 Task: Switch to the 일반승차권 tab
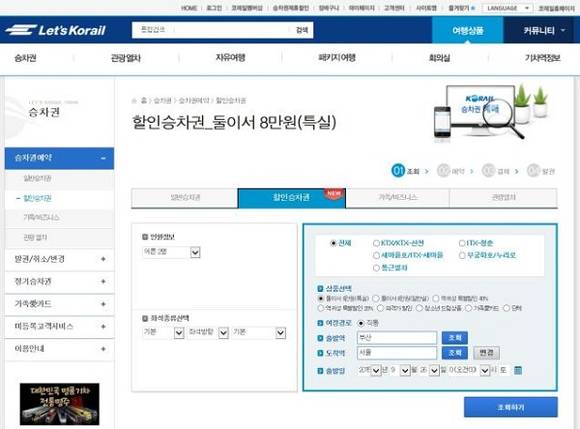[x=185, y=198]
